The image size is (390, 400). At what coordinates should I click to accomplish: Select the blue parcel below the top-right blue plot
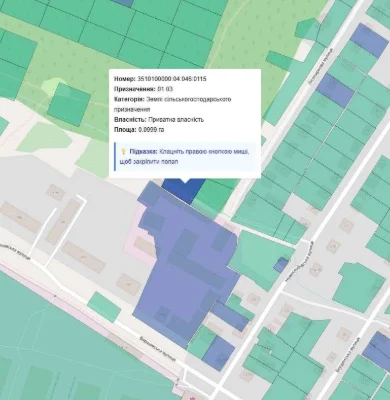tap(335, 91)
